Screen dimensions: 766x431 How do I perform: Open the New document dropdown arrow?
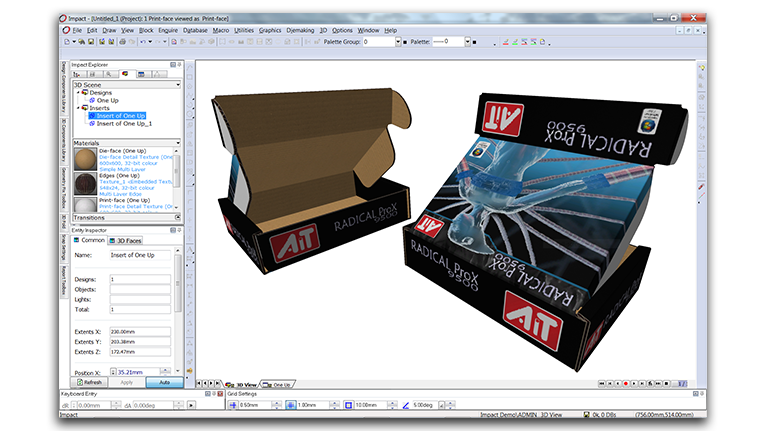(74, 42)
